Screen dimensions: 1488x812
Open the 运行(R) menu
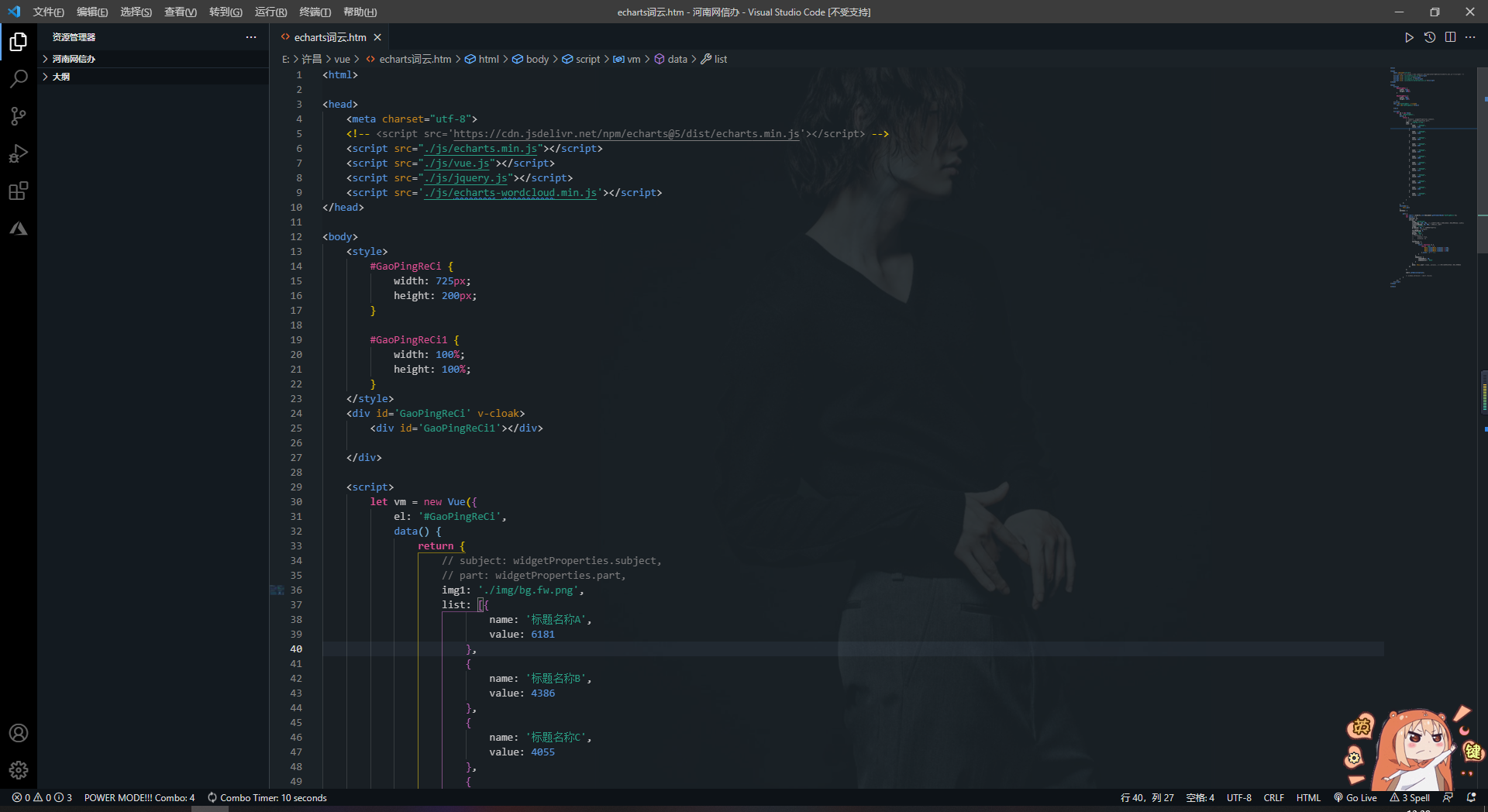(270, 12)
